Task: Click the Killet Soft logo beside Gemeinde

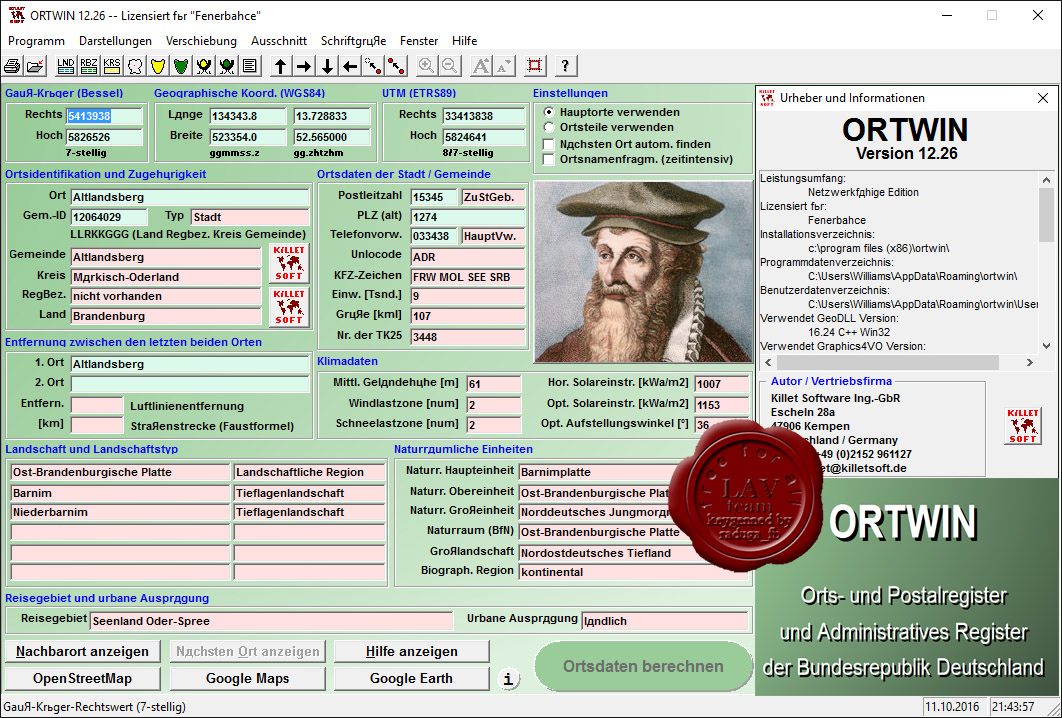Action: [x=289, y=263]
